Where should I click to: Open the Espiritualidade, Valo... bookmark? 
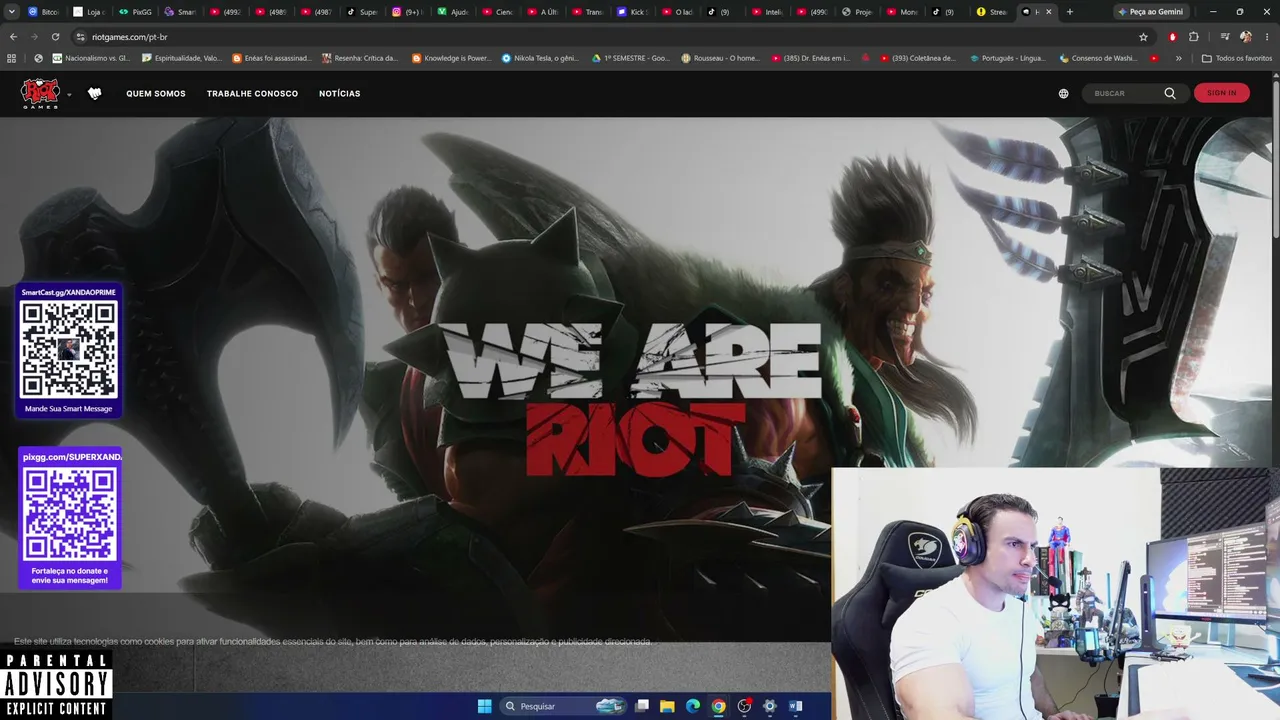click(182, 58)
